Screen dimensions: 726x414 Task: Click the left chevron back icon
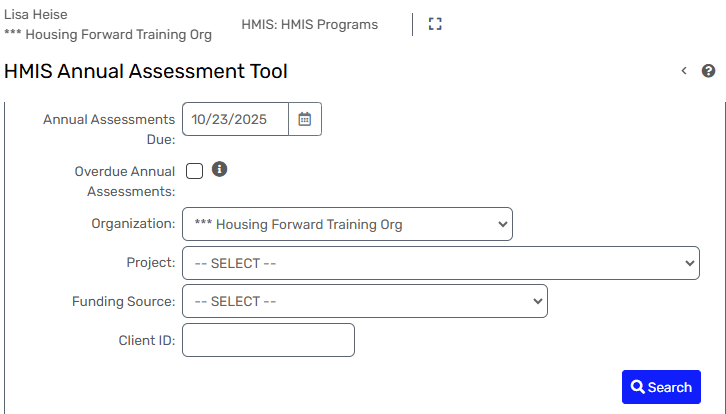684,71
